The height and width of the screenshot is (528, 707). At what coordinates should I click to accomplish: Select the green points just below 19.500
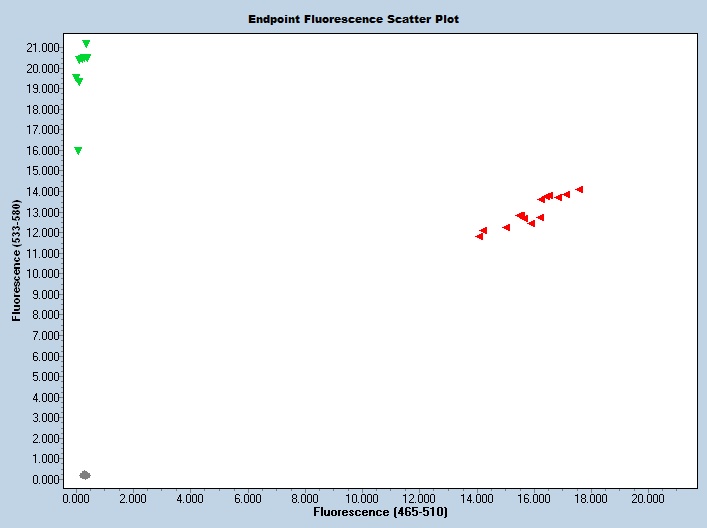pyautogui.click(x=77, y=79)
